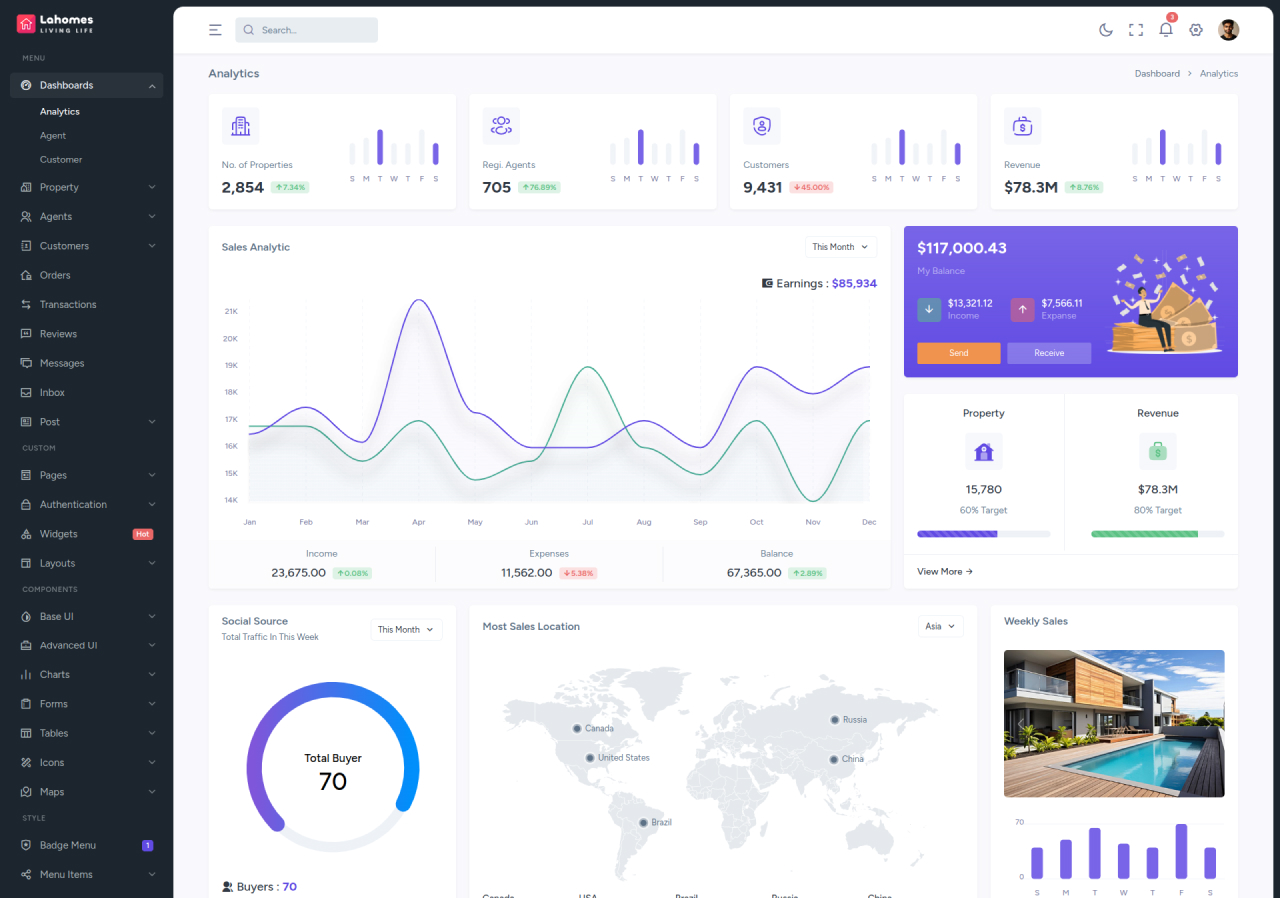Image resolution: width=1280 pixels, height=898 pixels.
Task: Click the No. of Properties building icon
Action: coord(240,126)
